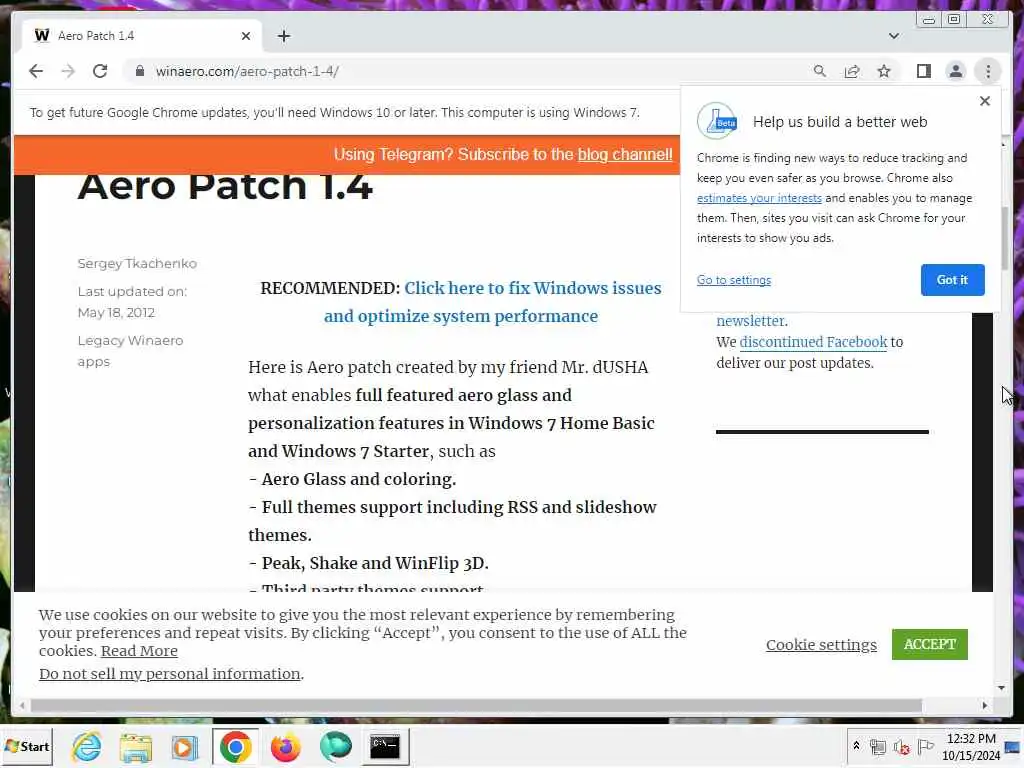Share this page icon
The image size is (1024, 768).
[852, 71]
